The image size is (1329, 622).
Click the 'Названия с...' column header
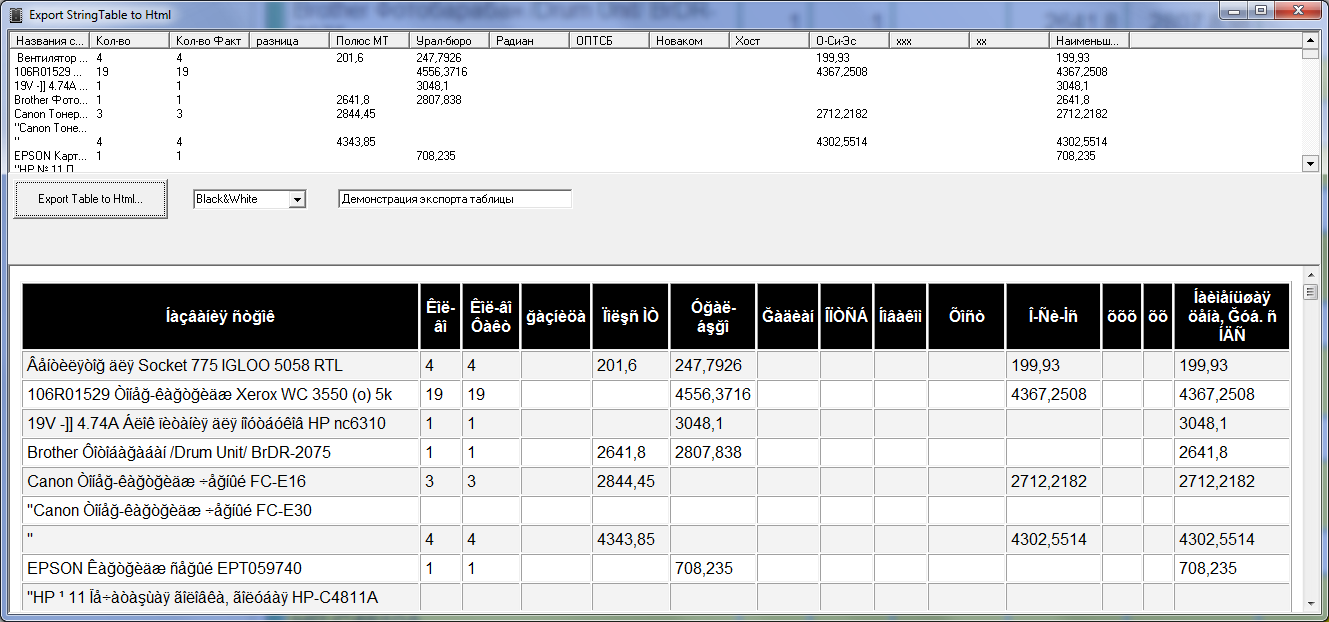[x=50, y=41]
